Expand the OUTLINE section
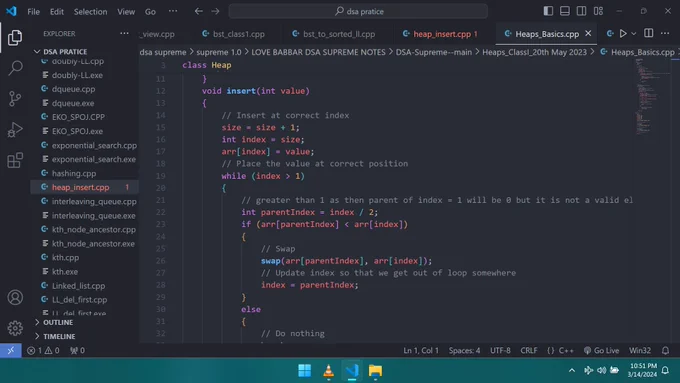680x383 pixels. [x=85, y=322]
